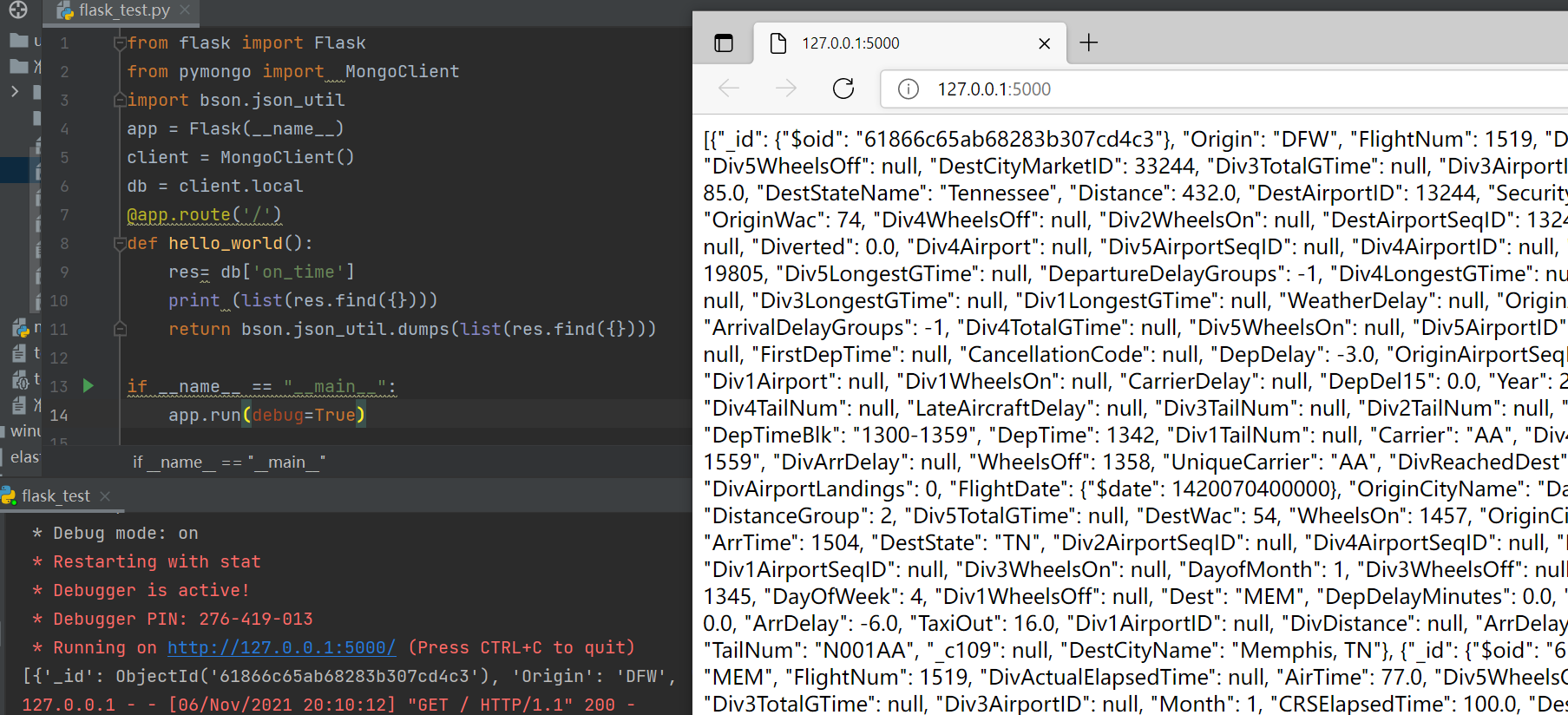Screen dimensions: 1568x715
Task: Click the Python file icon in project tree
Action: click(21, 327)
